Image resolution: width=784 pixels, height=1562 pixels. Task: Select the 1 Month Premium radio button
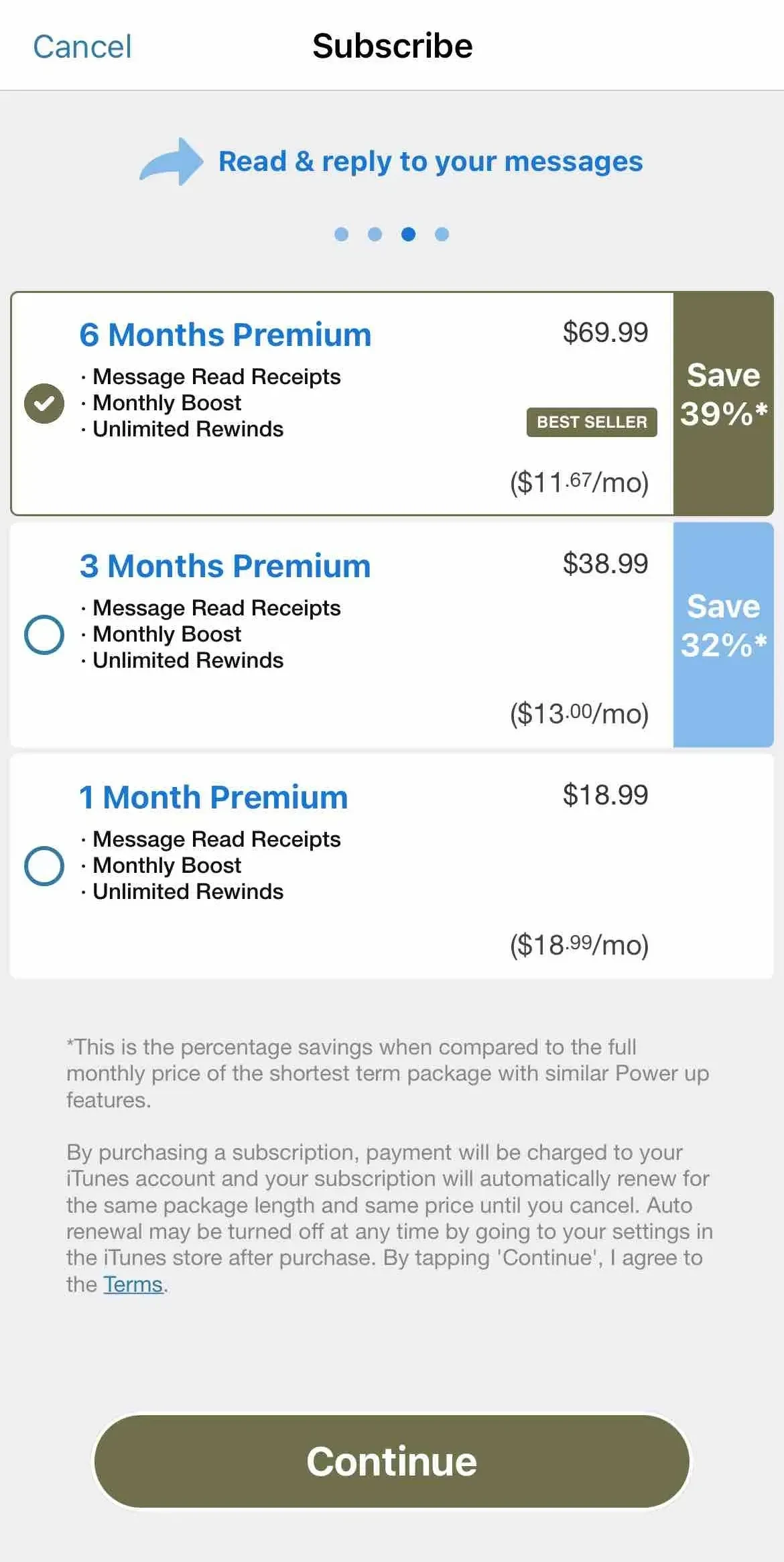tap(44, 866)
